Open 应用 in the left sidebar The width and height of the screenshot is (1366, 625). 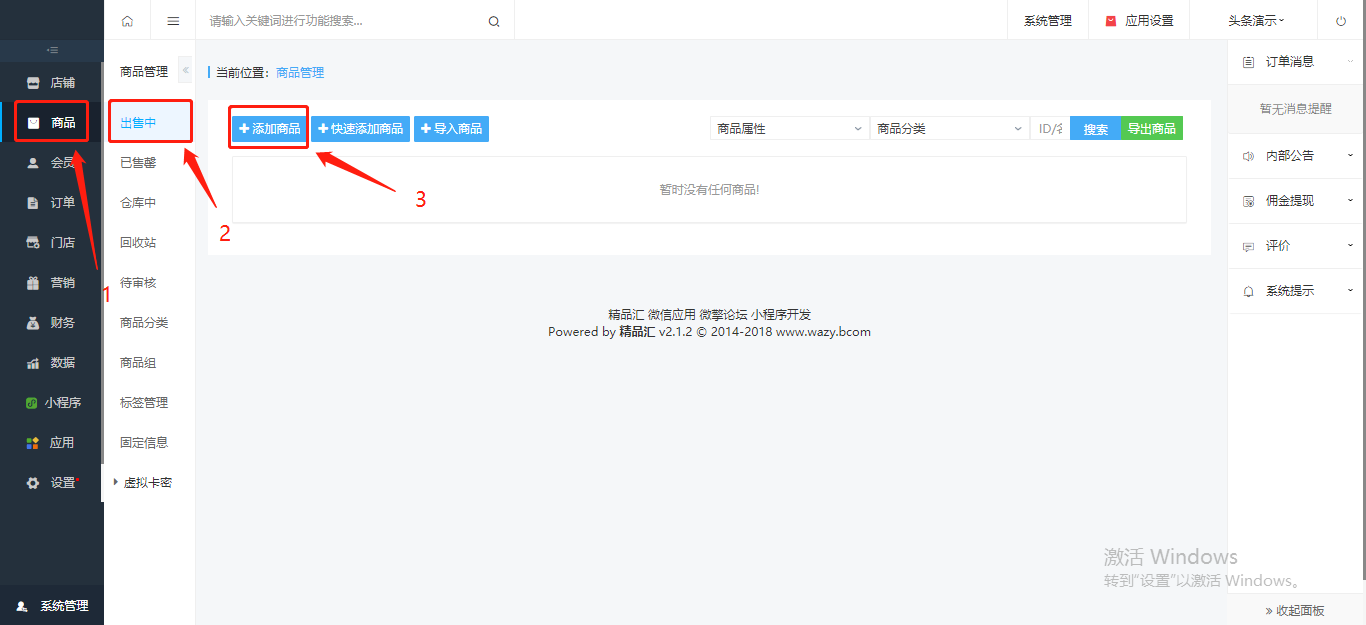[52, 443]
